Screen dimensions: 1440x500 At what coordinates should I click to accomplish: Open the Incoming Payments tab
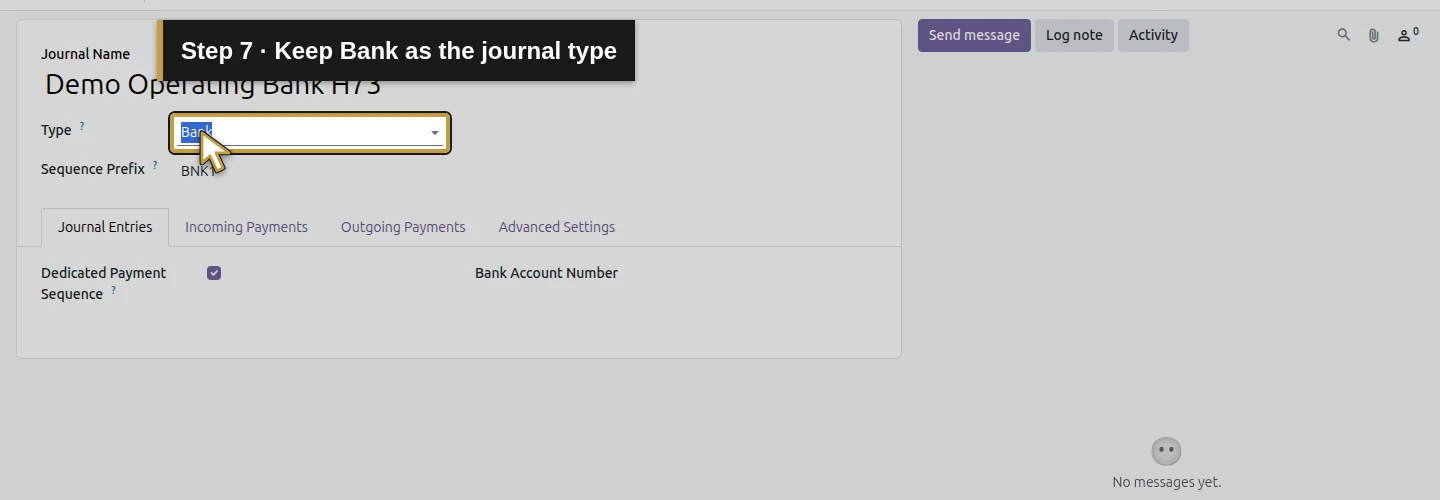pyautogui.click(x=246, y=227)
